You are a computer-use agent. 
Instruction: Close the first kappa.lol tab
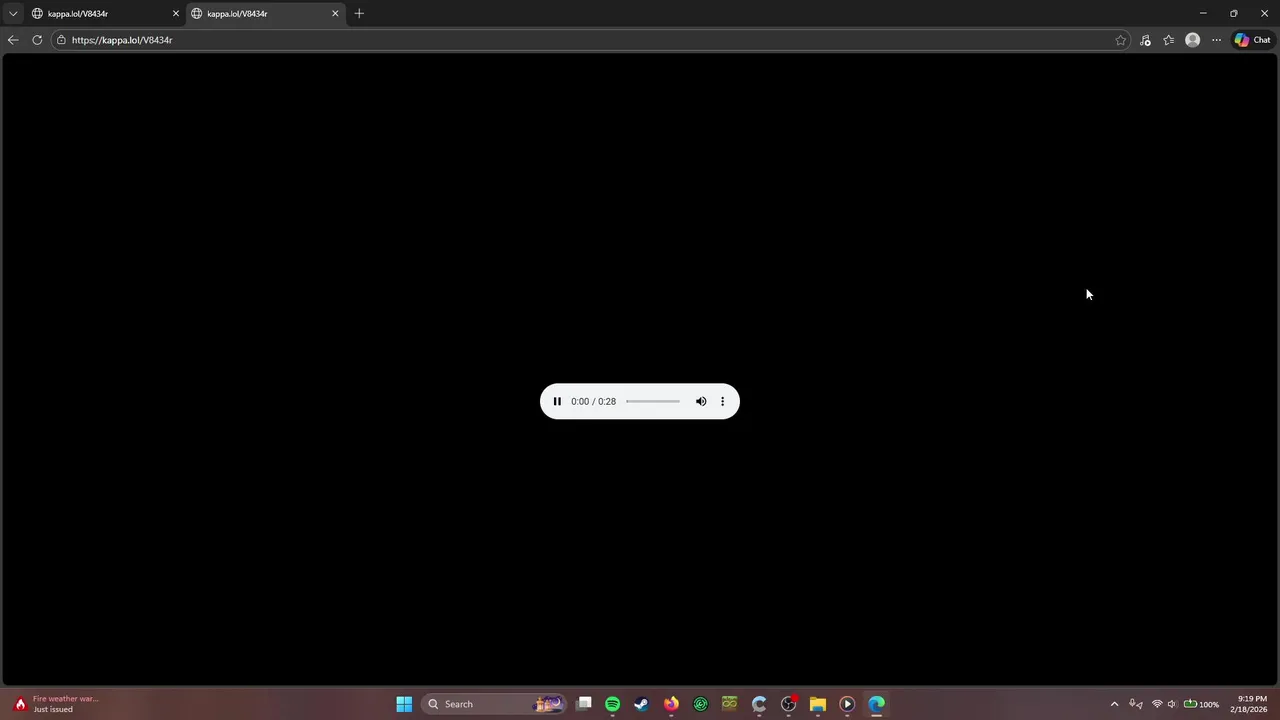[176, 13]
